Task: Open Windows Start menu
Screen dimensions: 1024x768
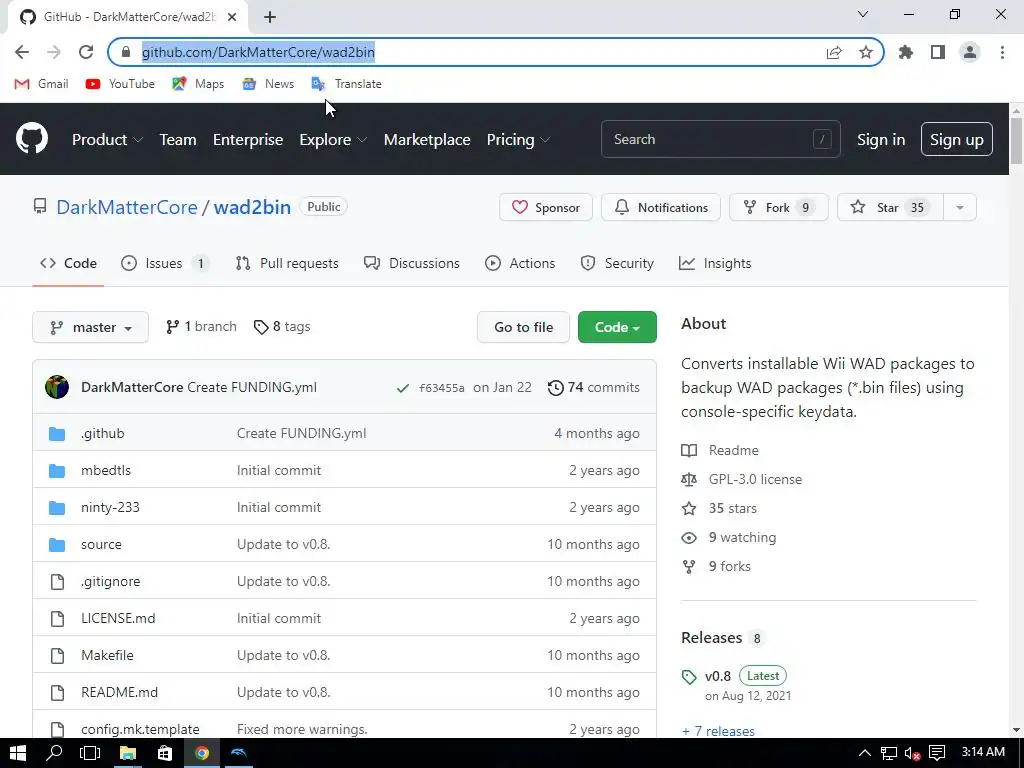Action: (x=18, y=753)
